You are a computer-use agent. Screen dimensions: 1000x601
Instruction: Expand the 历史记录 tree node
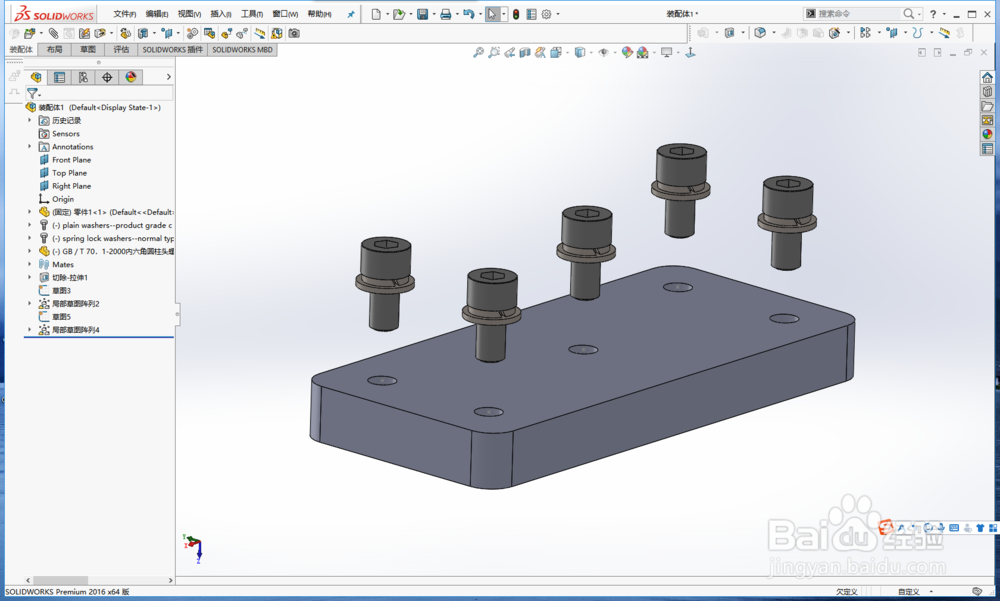pos(29,120)
